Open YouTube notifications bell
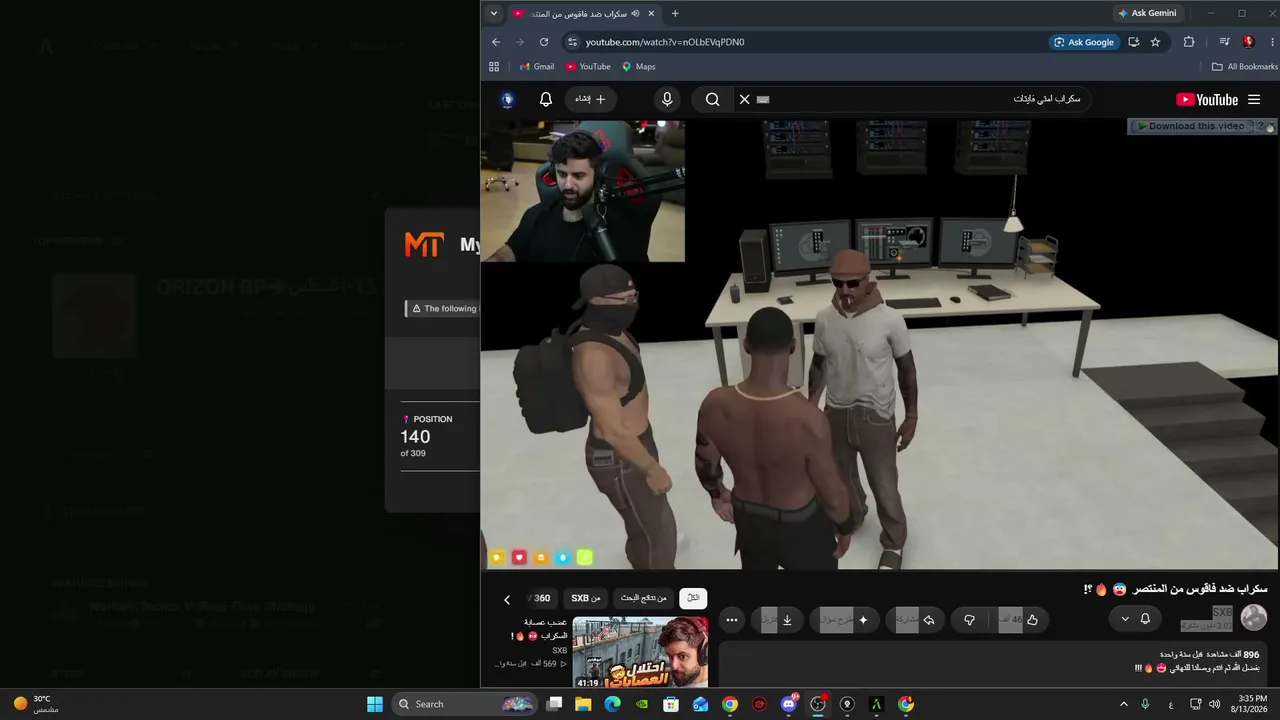 click(546, 100)
